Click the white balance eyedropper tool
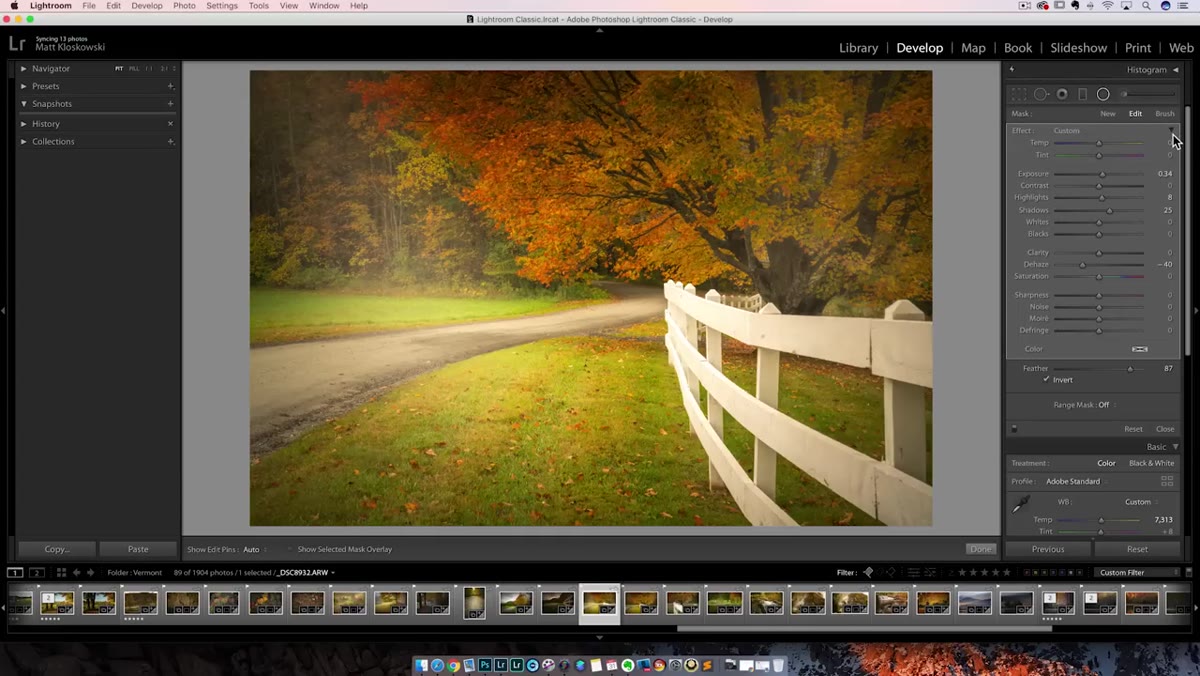The height and width of the screenshot is (676, 1200). [1020, 505]
